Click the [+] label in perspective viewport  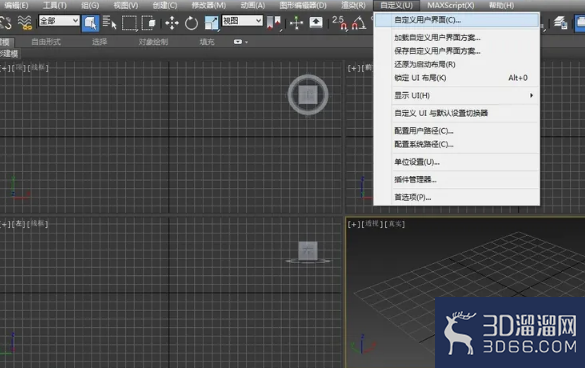point(354,224)
